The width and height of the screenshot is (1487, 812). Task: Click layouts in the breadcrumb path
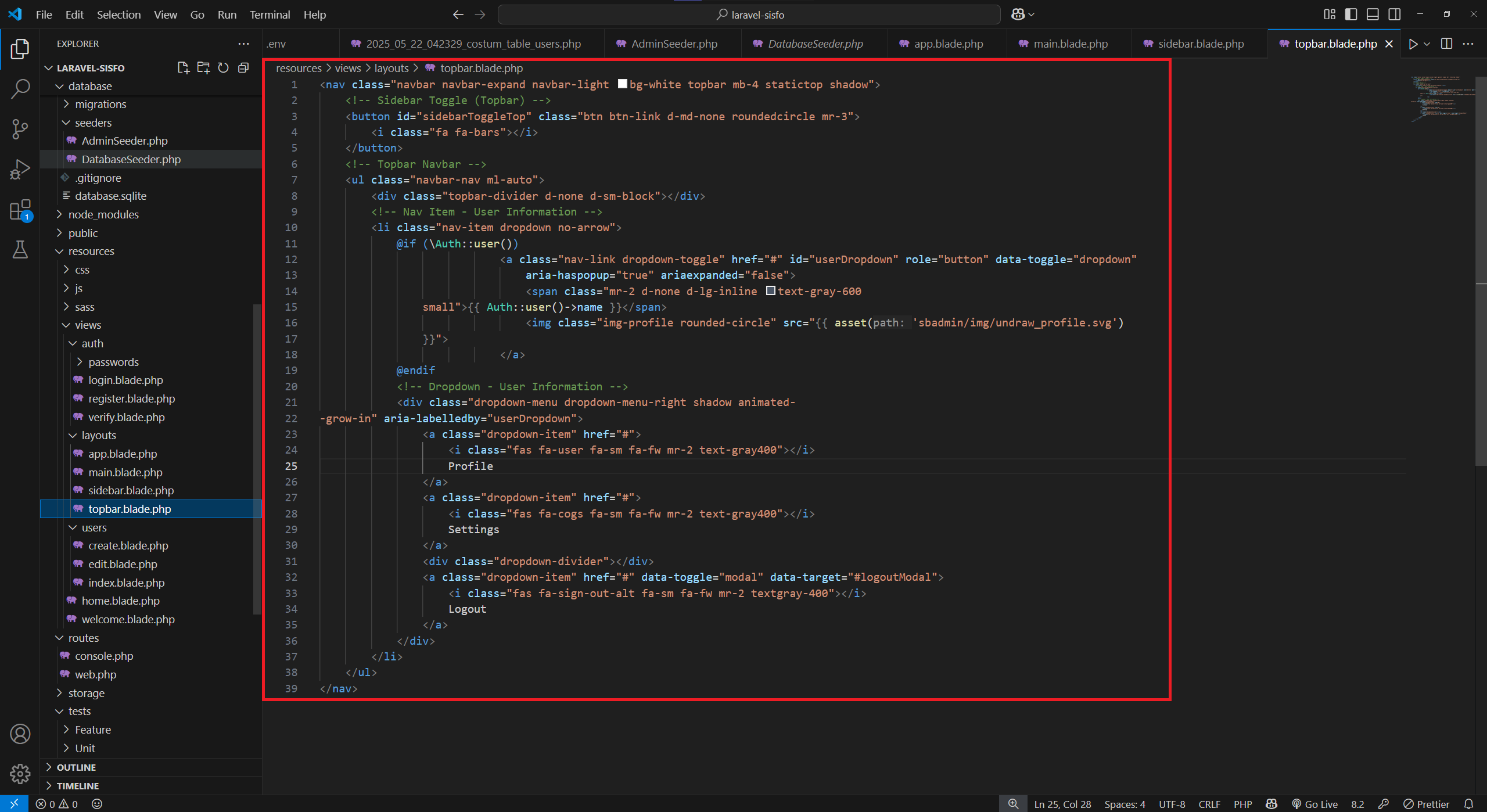pos(391,68)
